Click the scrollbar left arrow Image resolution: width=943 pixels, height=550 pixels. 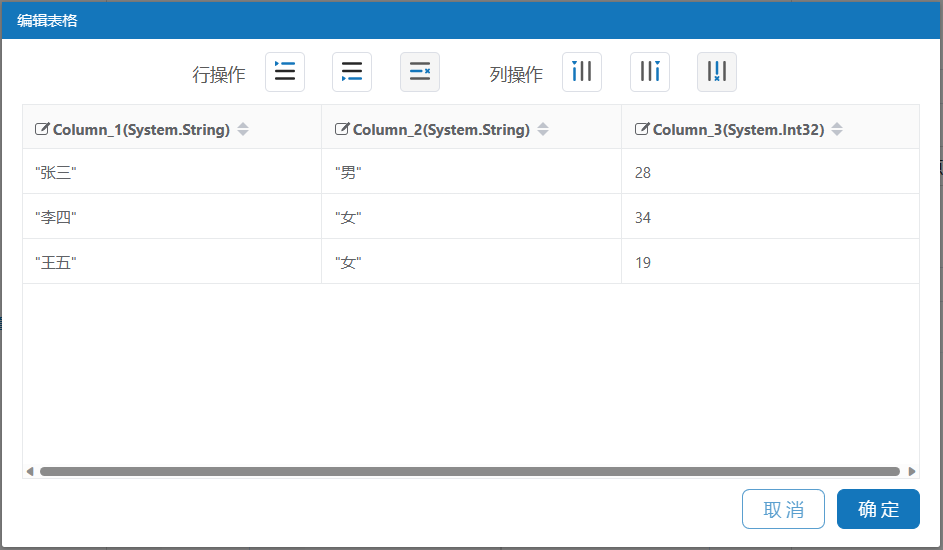tap(30, 471)
